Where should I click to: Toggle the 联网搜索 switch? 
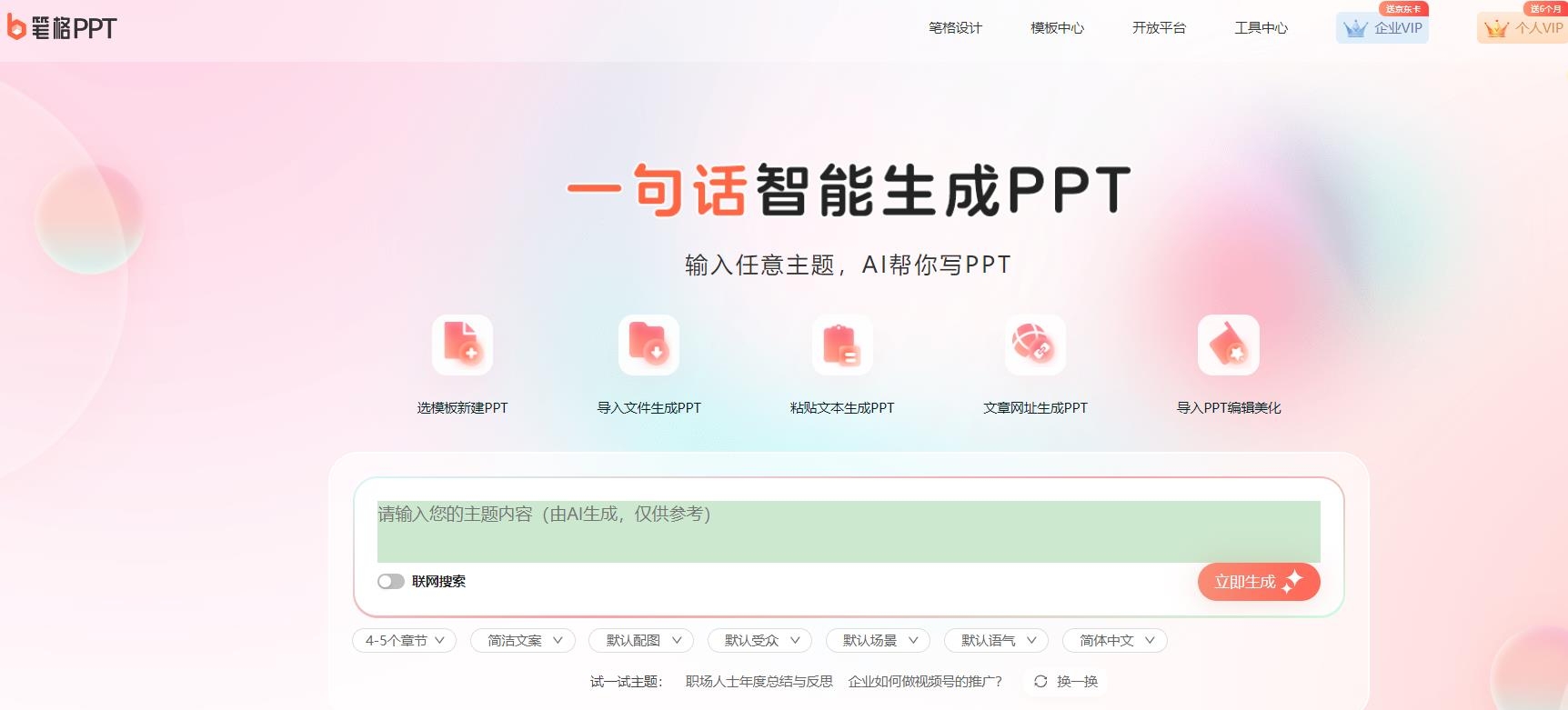pos(391,581)
